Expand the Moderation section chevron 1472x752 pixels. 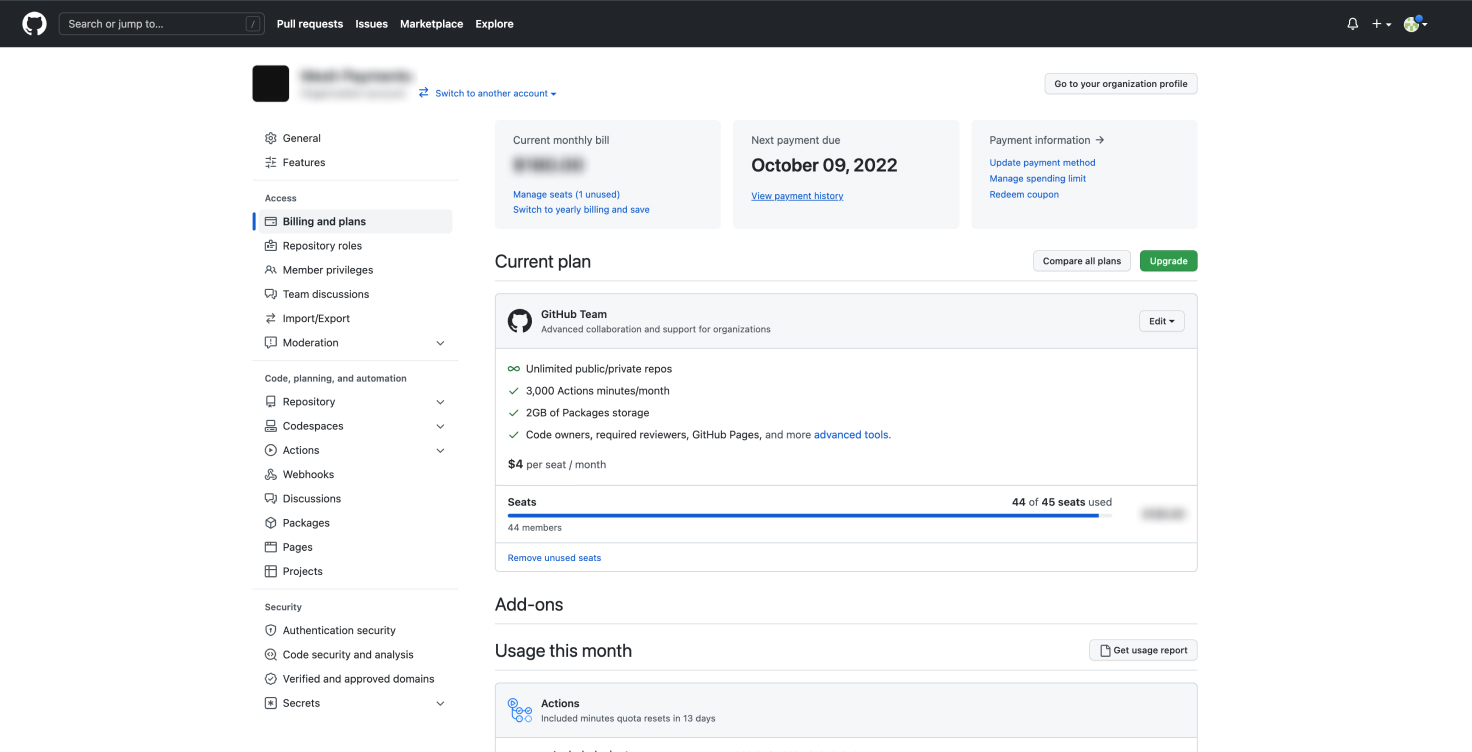coord(440,343)
